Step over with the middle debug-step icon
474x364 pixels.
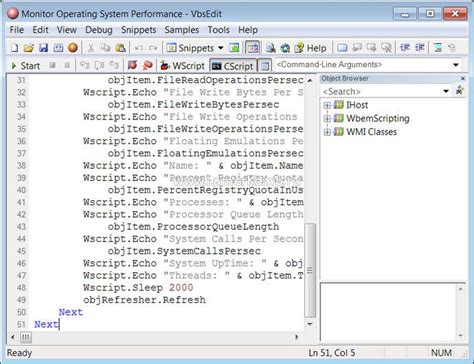tap(99, 65)
